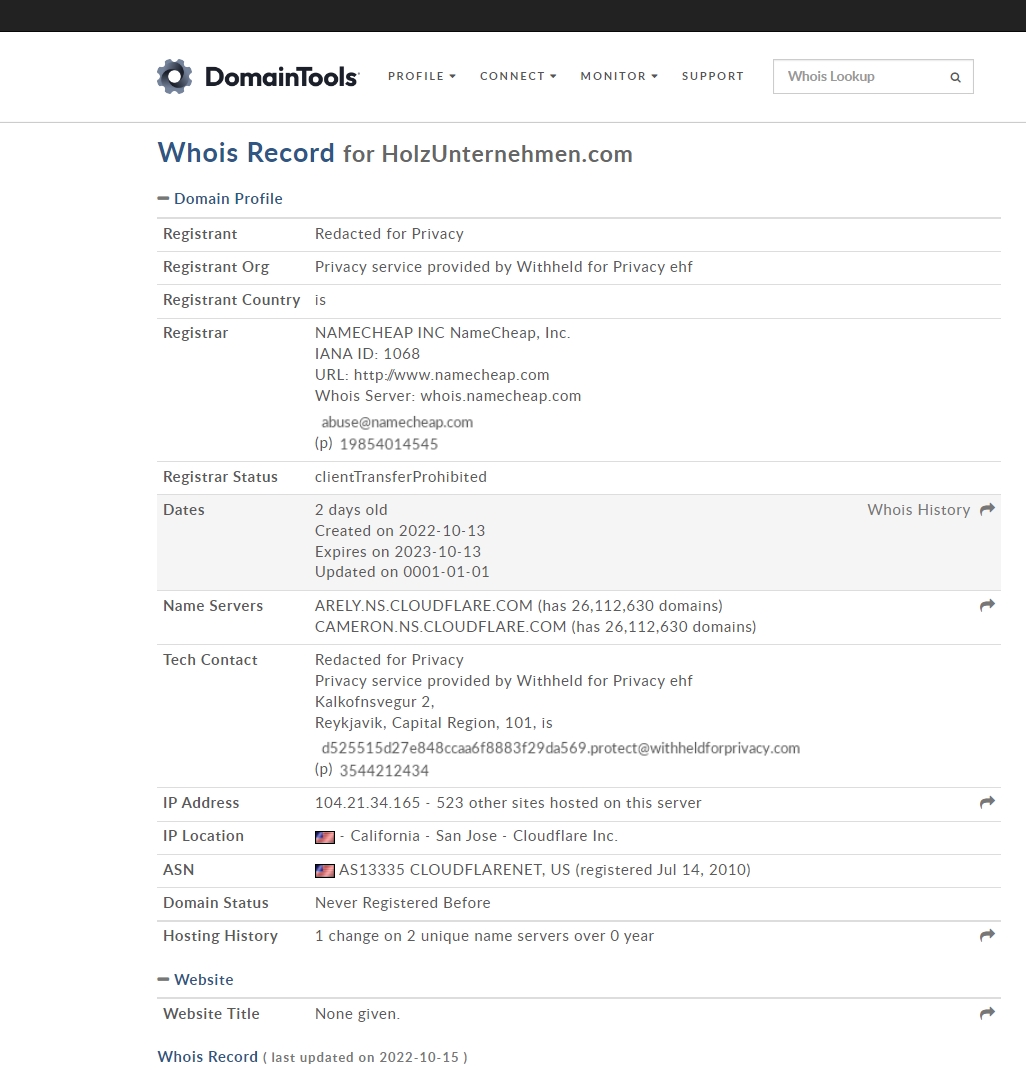This screenshot has width=1026, height=1070.
Task: Click tech contact phone 3544212434
Action: click(384, 770)
